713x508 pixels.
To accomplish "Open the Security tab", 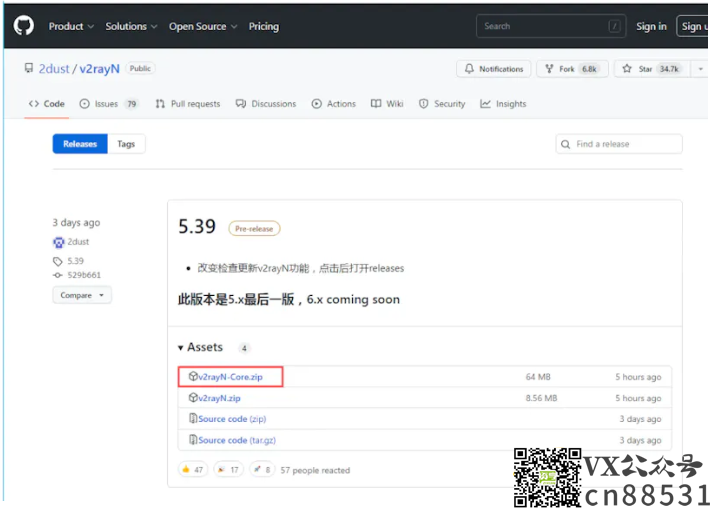I will pyautogui.click(x=442, y=104).
